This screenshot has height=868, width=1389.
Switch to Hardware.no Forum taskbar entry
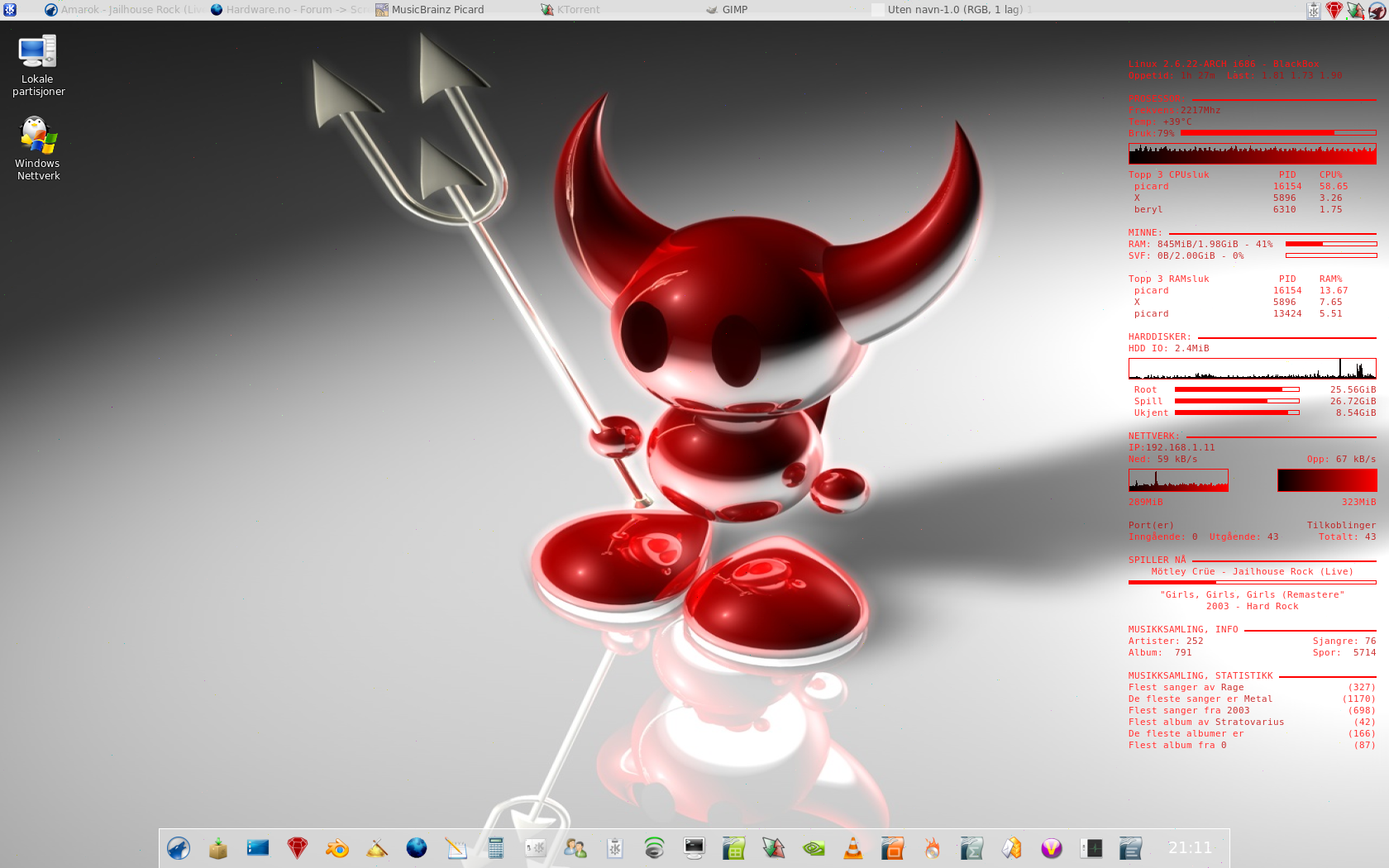click(x=290, y=10)
